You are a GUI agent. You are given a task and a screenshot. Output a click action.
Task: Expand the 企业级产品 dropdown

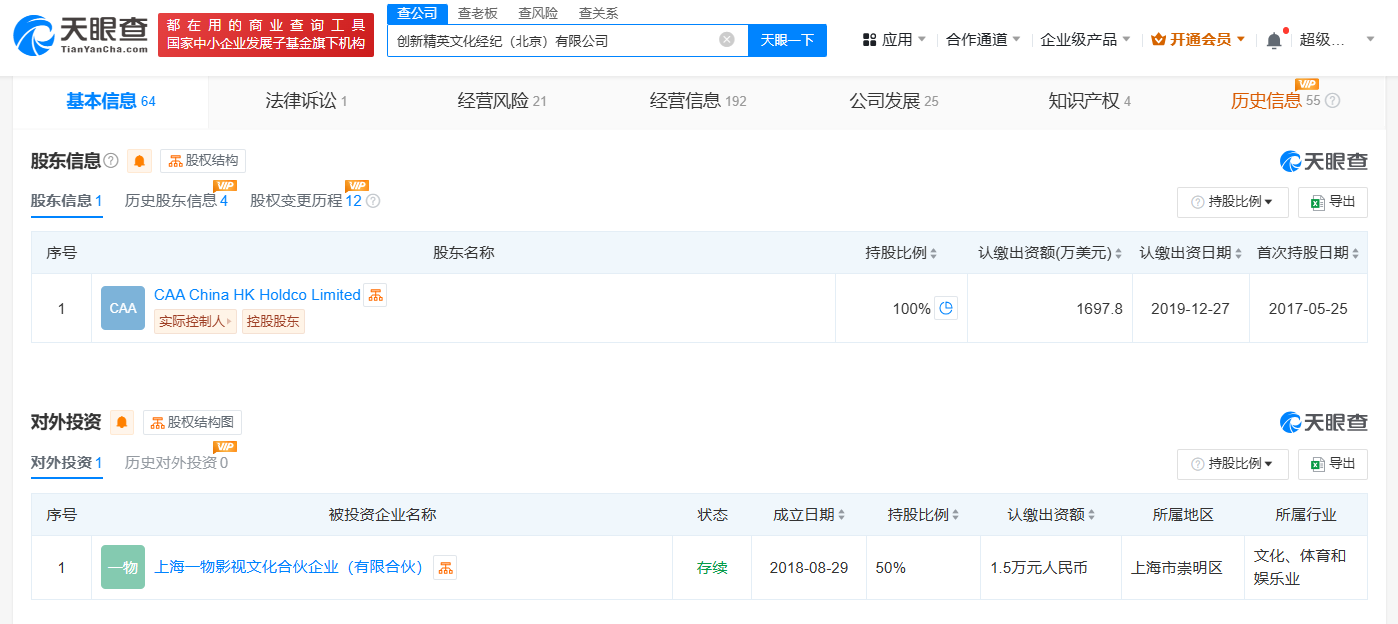pos(1085,40)
